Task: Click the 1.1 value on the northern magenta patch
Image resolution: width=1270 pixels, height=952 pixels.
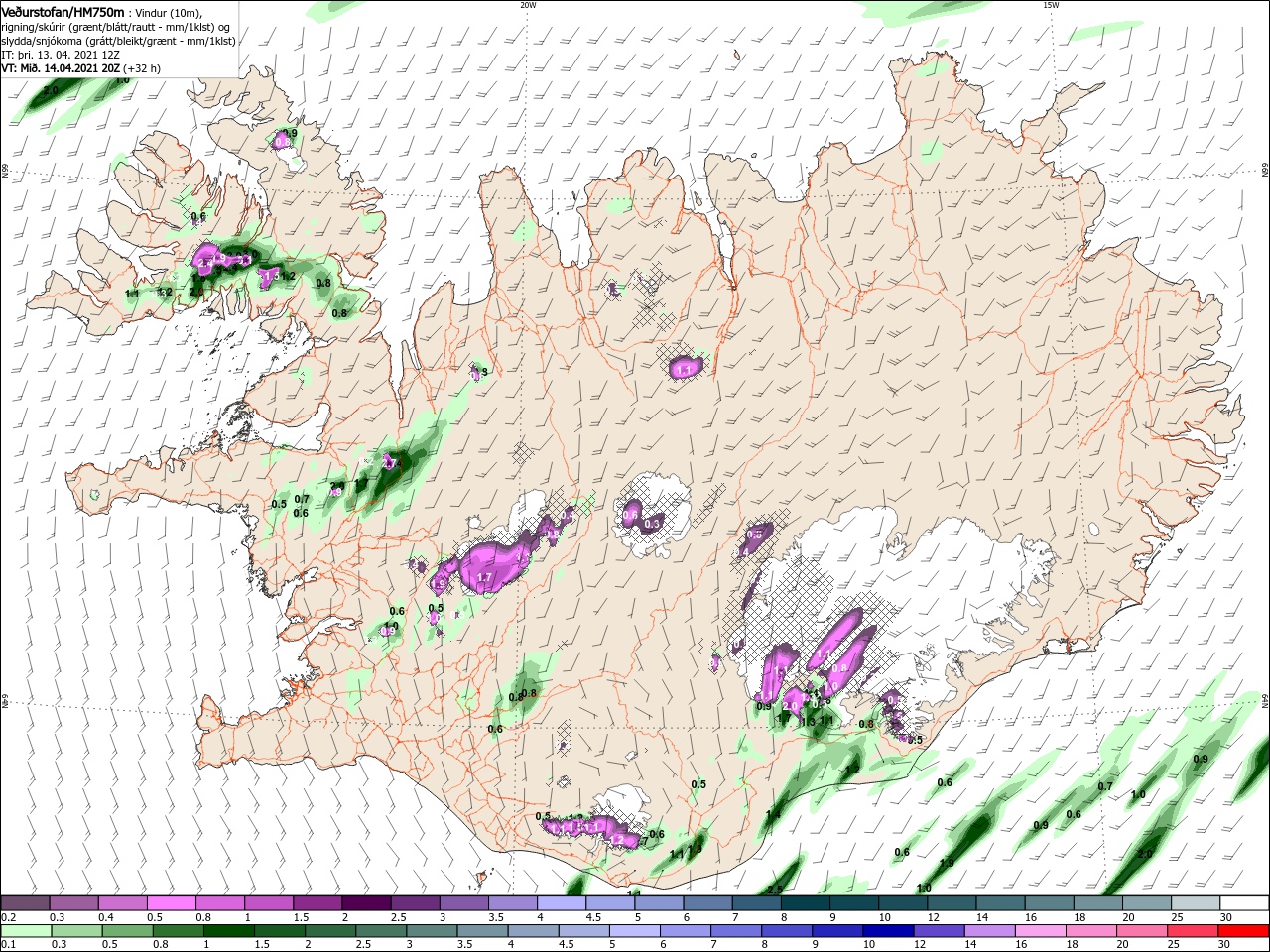Action: click(x=684, y=370)
